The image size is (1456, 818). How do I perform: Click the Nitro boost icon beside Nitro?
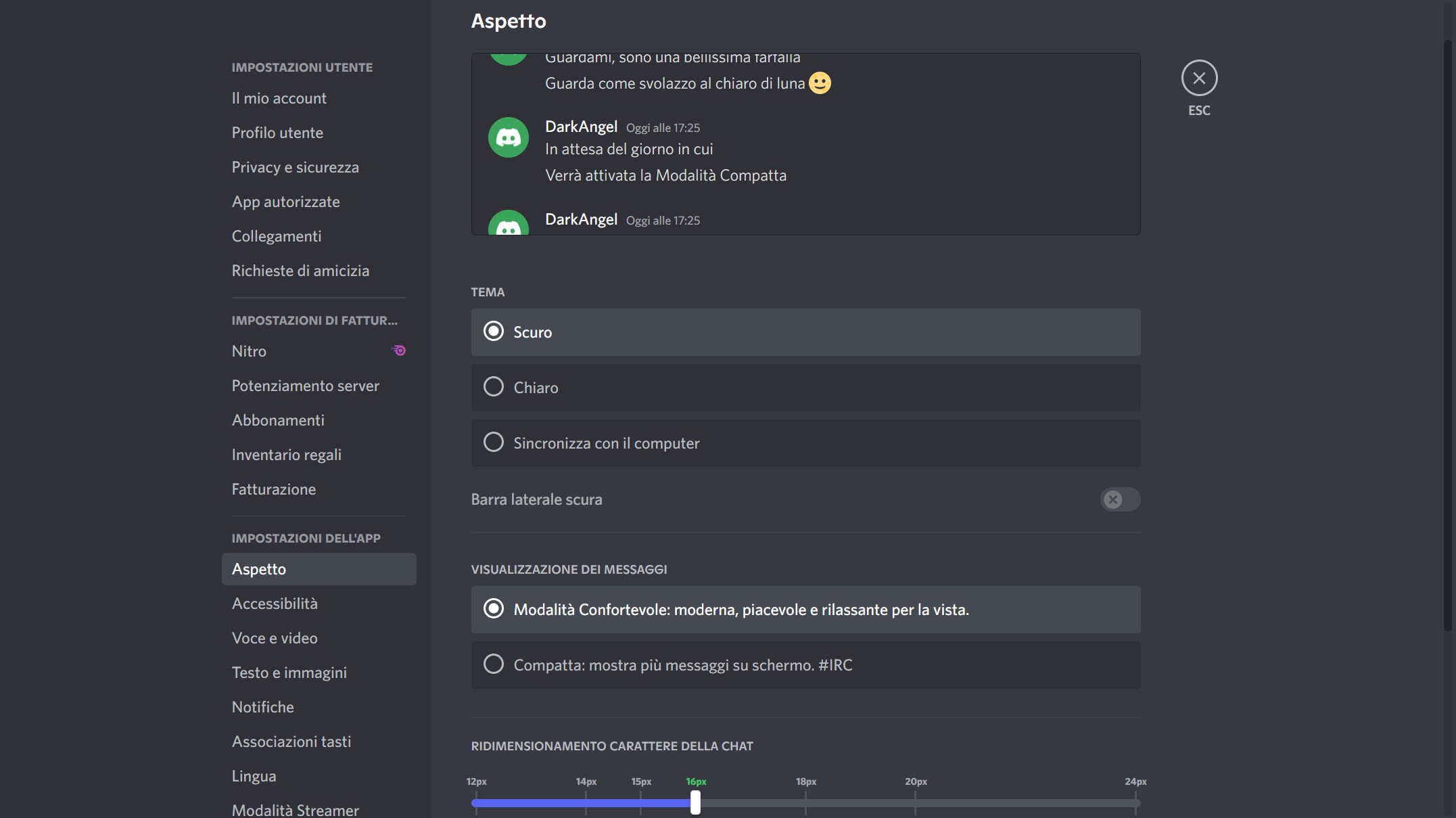coord(398,350)
